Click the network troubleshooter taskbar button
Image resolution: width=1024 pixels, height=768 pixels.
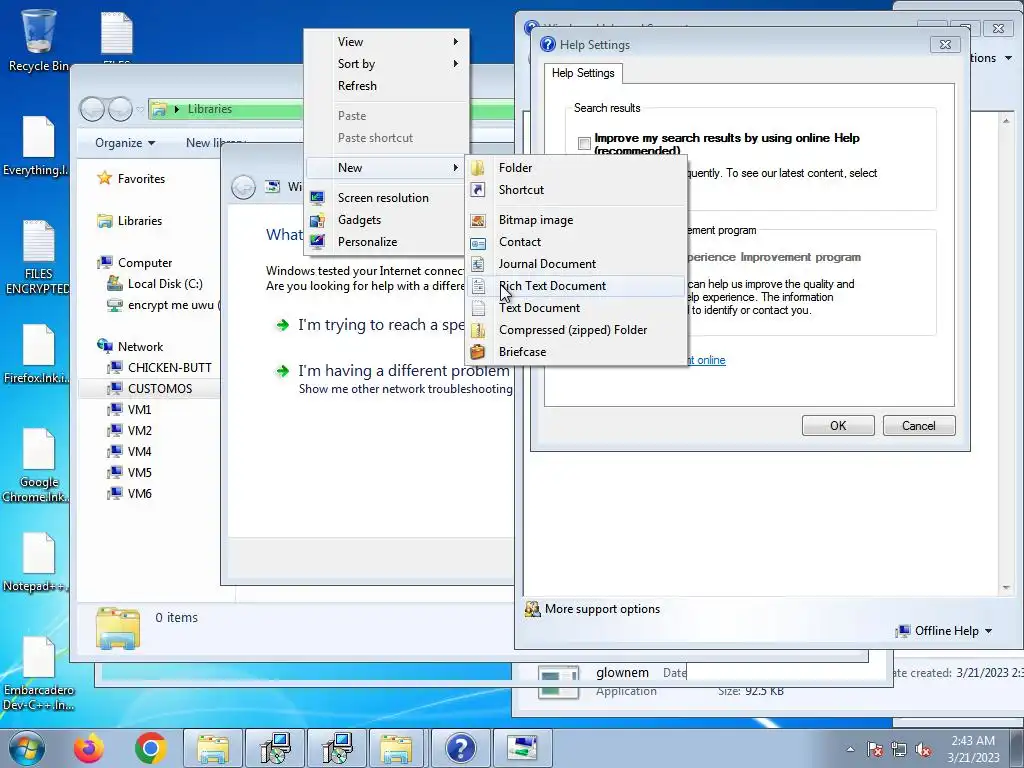coord(522,748)
